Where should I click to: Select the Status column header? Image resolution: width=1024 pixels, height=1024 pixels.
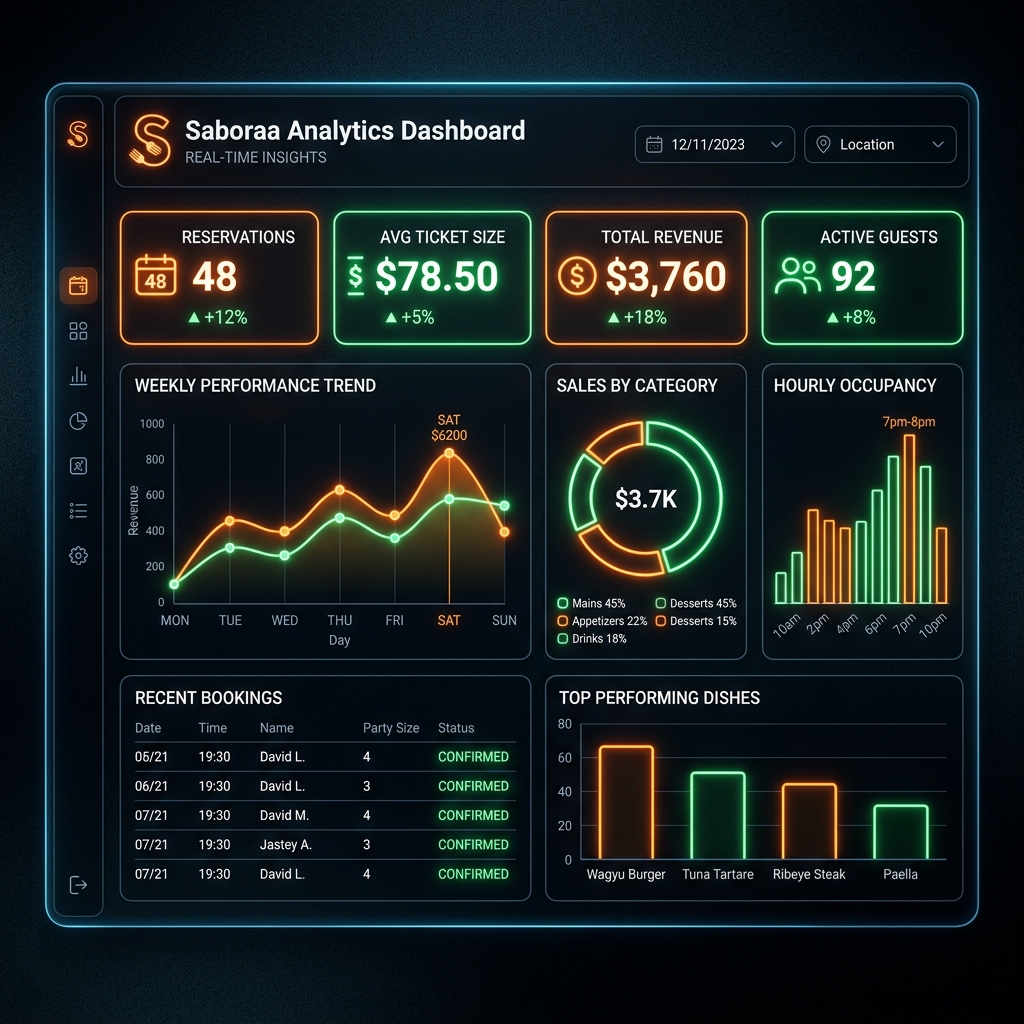point(456,728)
